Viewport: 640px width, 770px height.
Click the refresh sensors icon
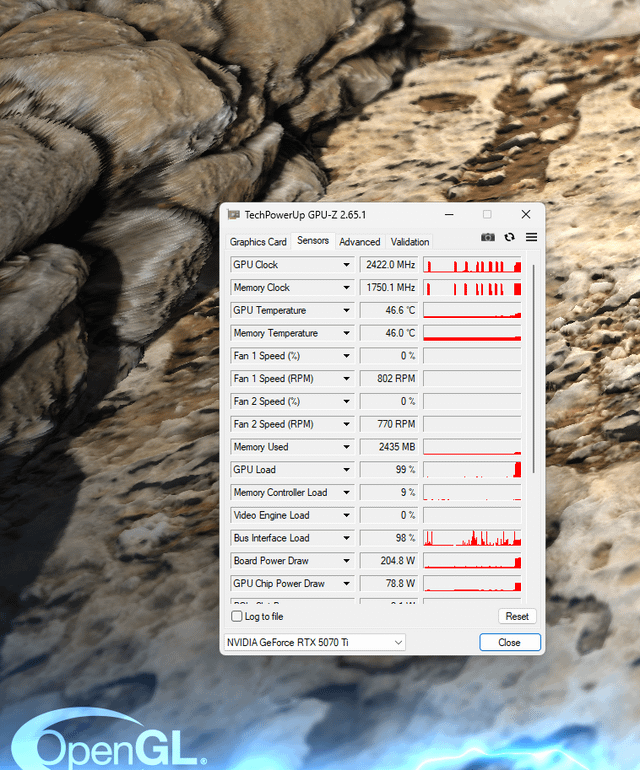click(509, 237)
